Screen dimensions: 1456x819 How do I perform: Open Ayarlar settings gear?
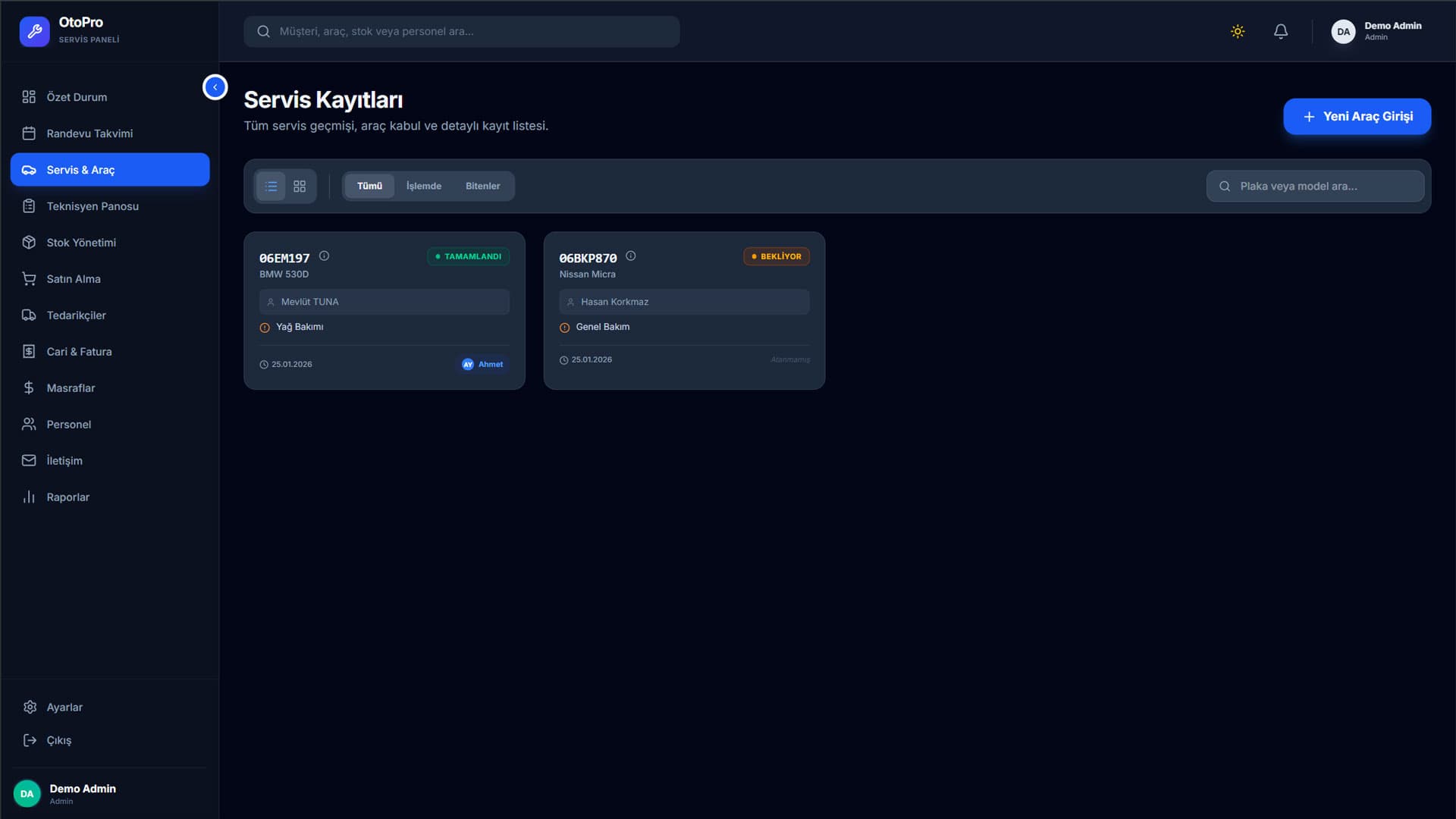pyautogui.click(x=64, y=707)
